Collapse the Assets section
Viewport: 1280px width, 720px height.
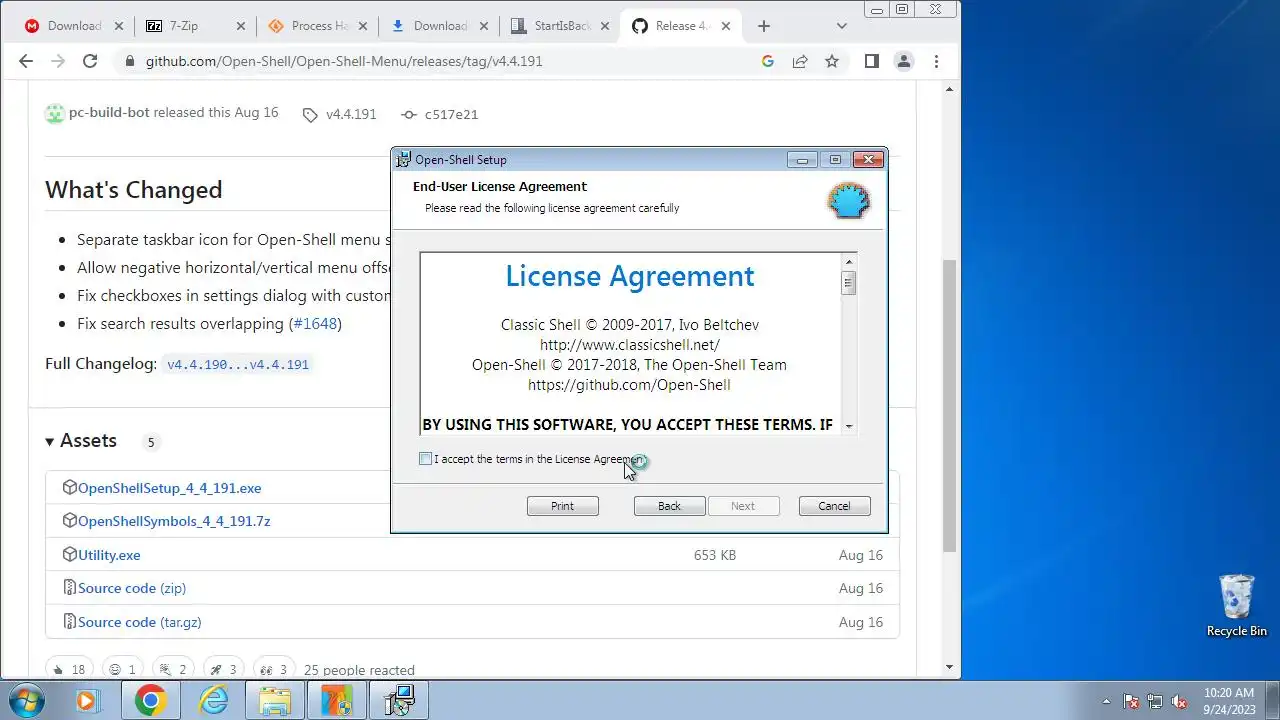(x=81, y=441)
